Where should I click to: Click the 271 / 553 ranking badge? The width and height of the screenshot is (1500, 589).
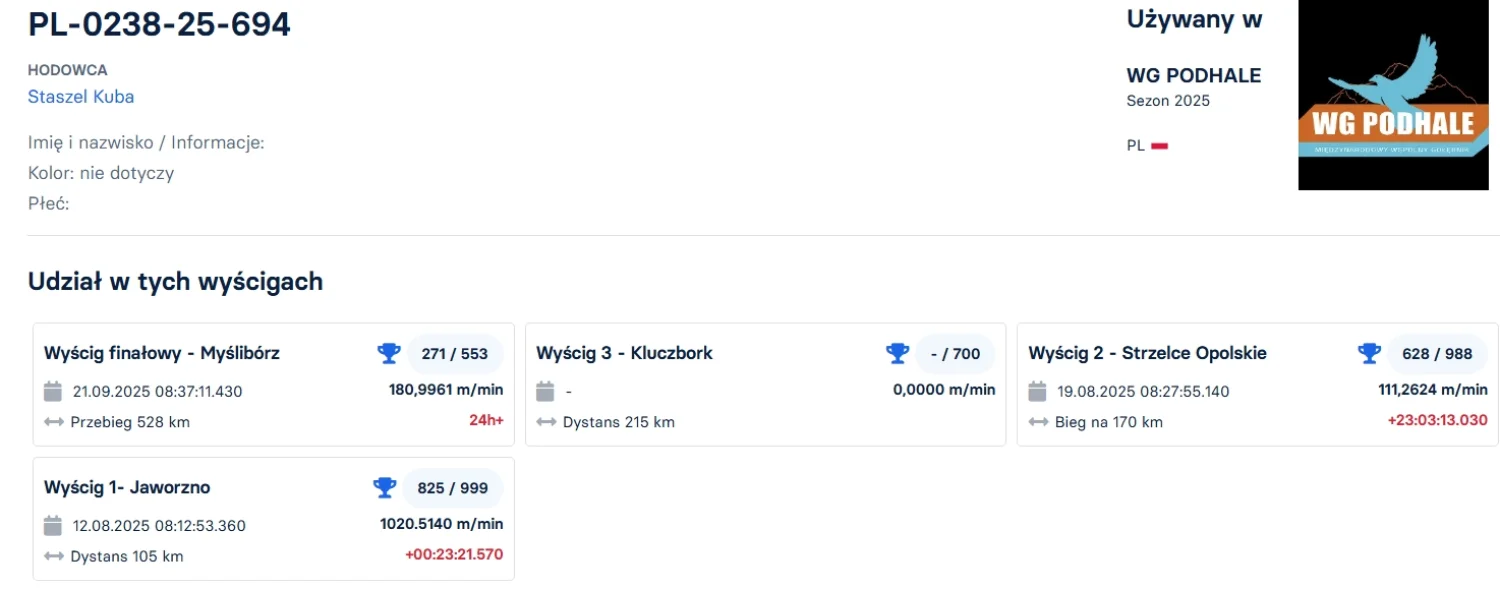[x=455, y=354]
